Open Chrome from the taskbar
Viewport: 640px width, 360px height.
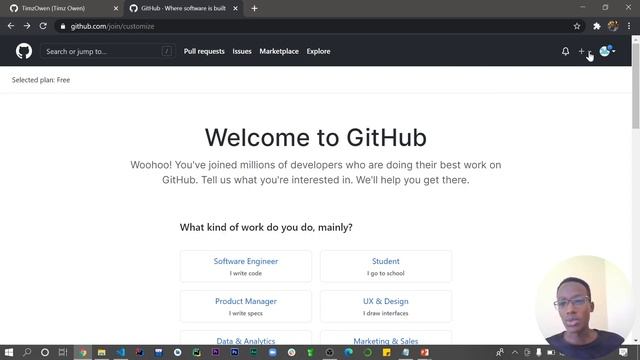tap(83, 352)
